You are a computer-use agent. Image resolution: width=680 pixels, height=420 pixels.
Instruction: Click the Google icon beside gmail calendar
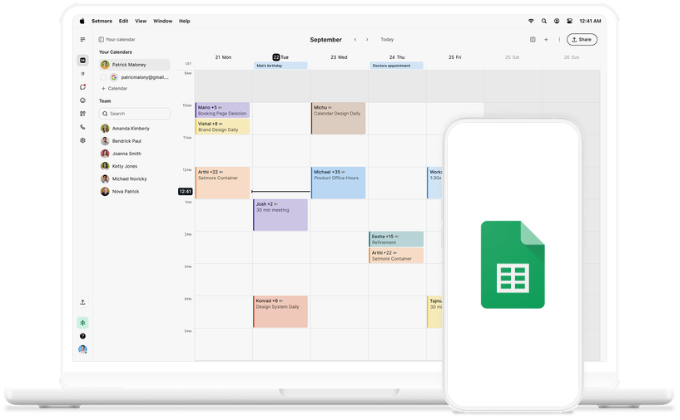pos(114,77)
